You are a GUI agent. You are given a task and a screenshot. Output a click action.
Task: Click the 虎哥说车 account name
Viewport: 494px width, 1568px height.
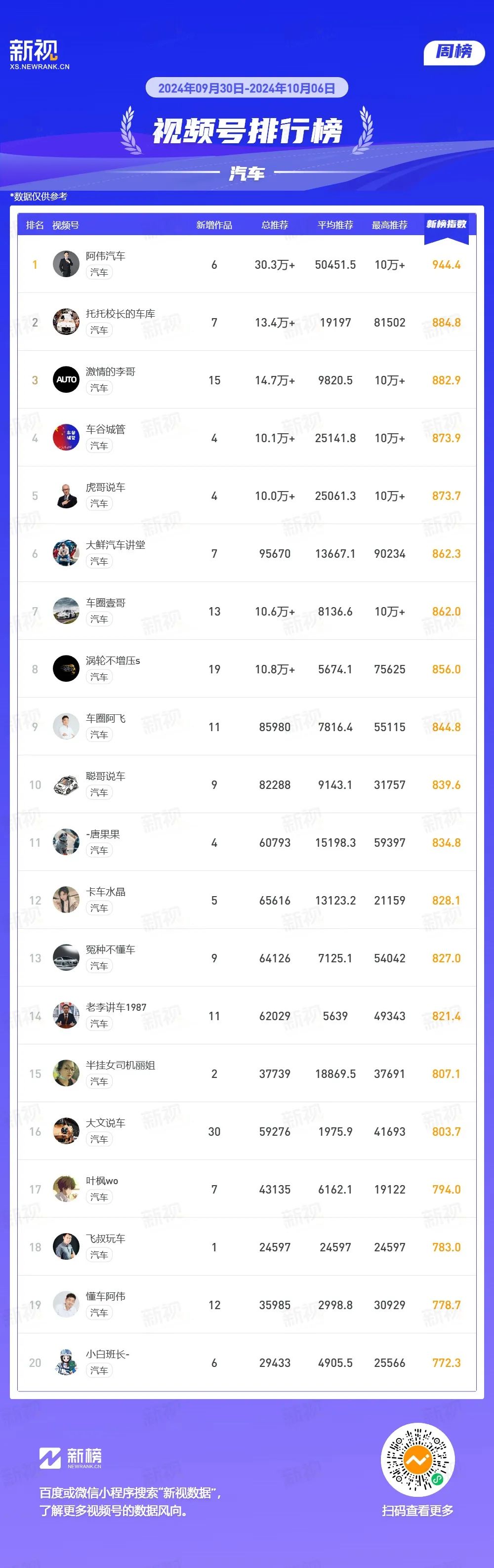pyautogui.click(x=105, y=488)
